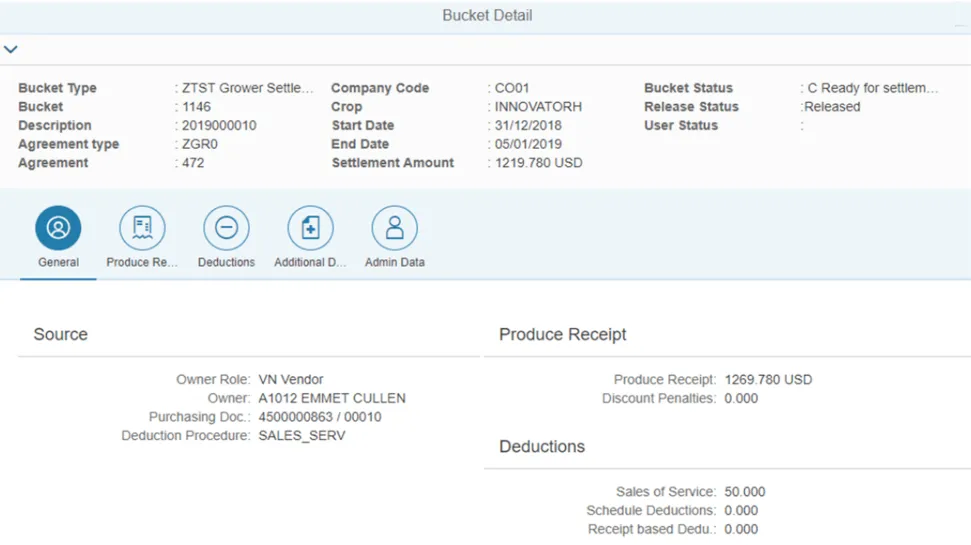Collapse the header with the chevron arrow
971x545 pixels.
(x=11, y=49)
